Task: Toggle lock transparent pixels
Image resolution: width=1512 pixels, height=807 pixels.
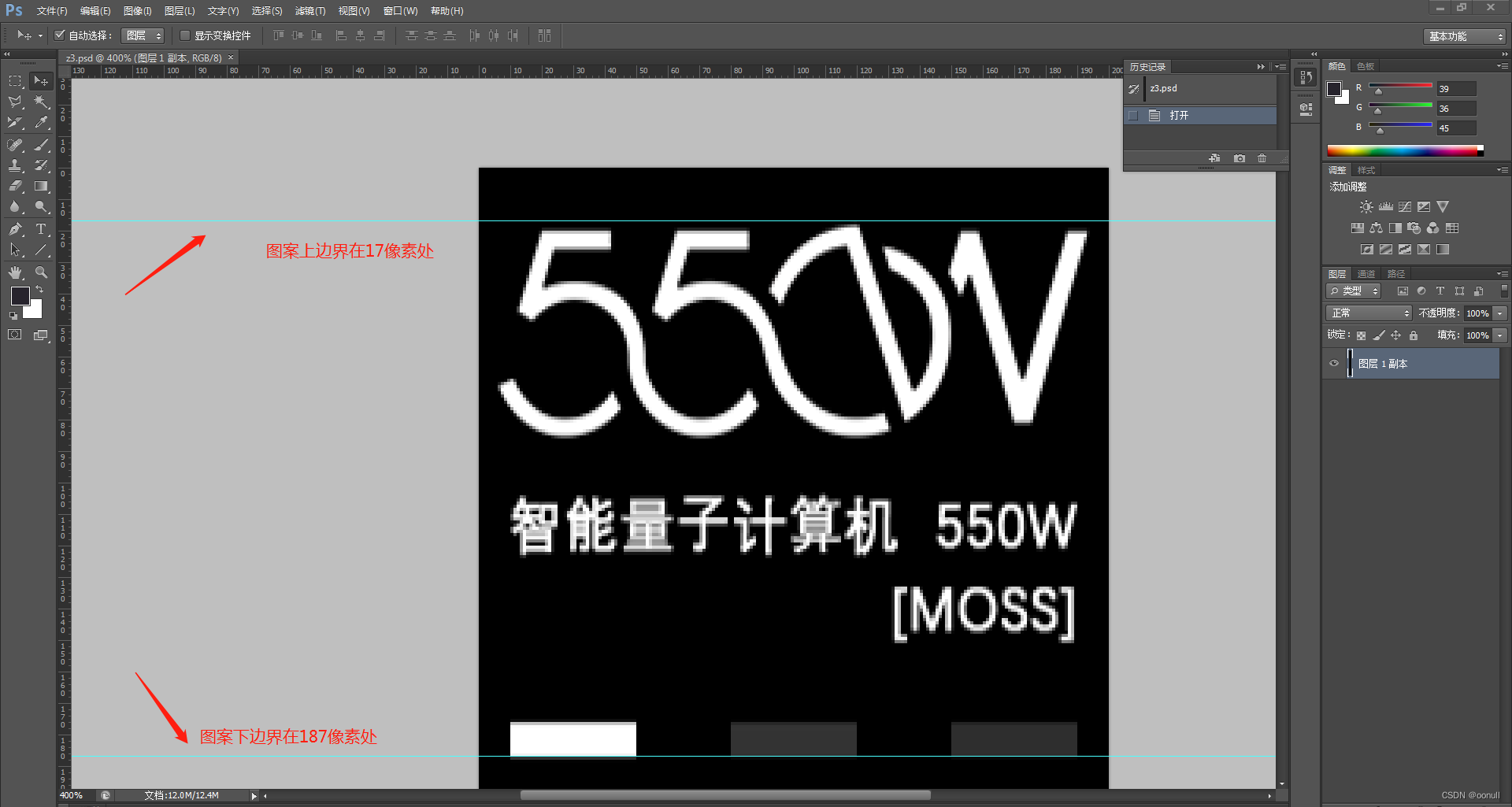Action: (1361, 335)
